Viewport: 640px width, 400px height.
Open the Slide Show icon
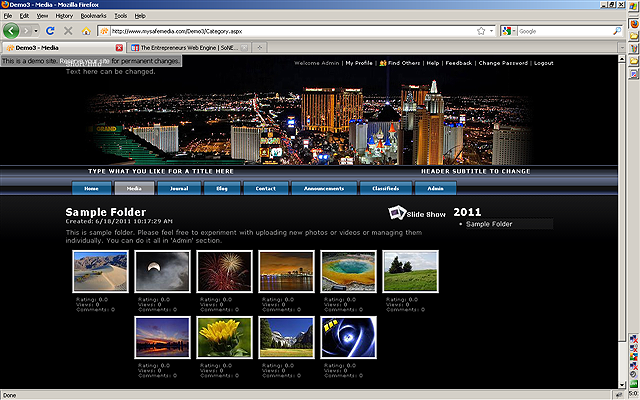coord(396,212)
